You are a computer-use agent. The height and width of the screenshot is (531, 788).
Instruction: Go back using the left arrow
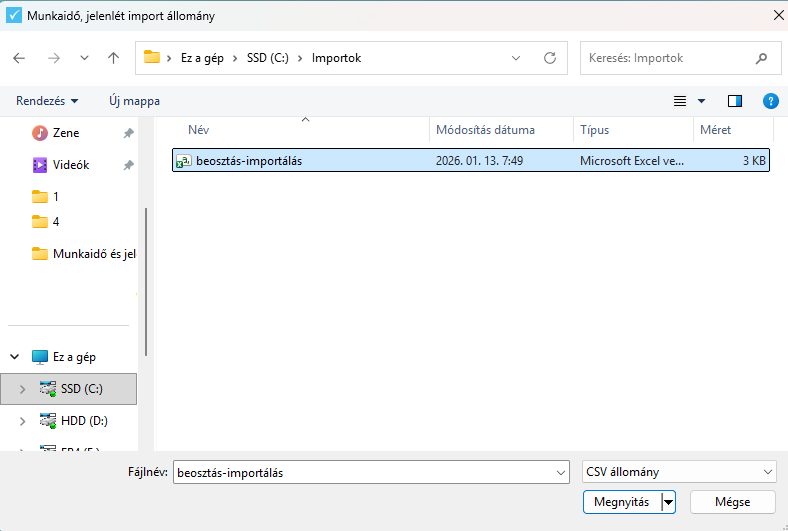click(19, 58)
